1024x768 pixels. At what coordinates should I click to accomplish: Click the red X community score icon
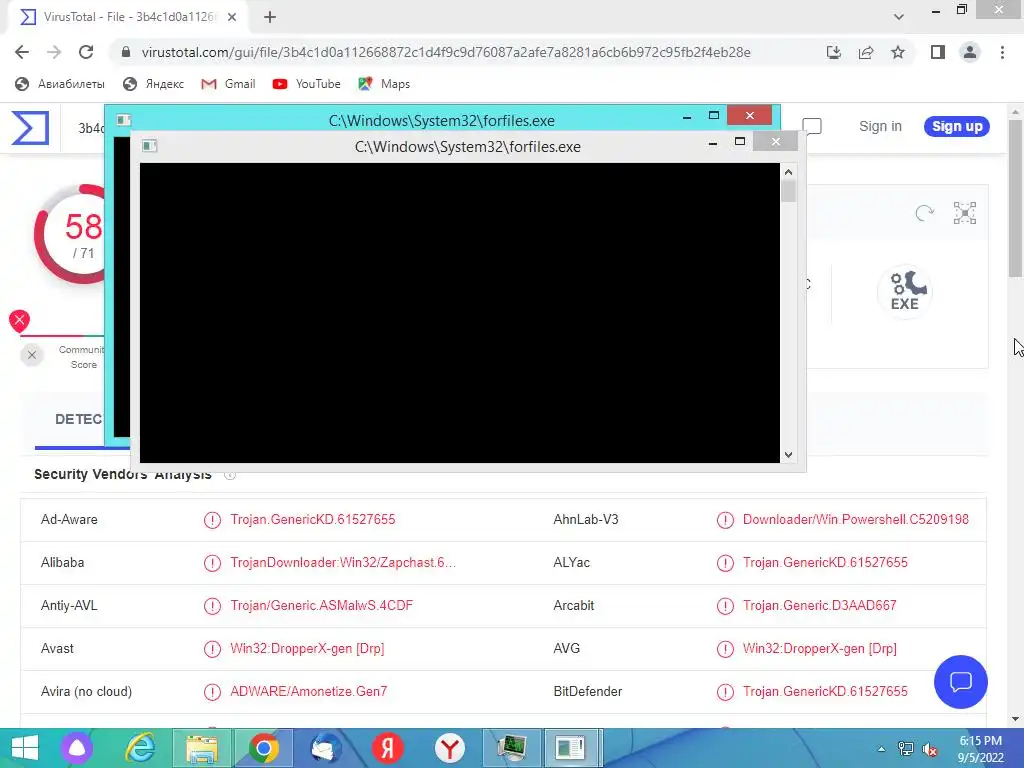19,320
